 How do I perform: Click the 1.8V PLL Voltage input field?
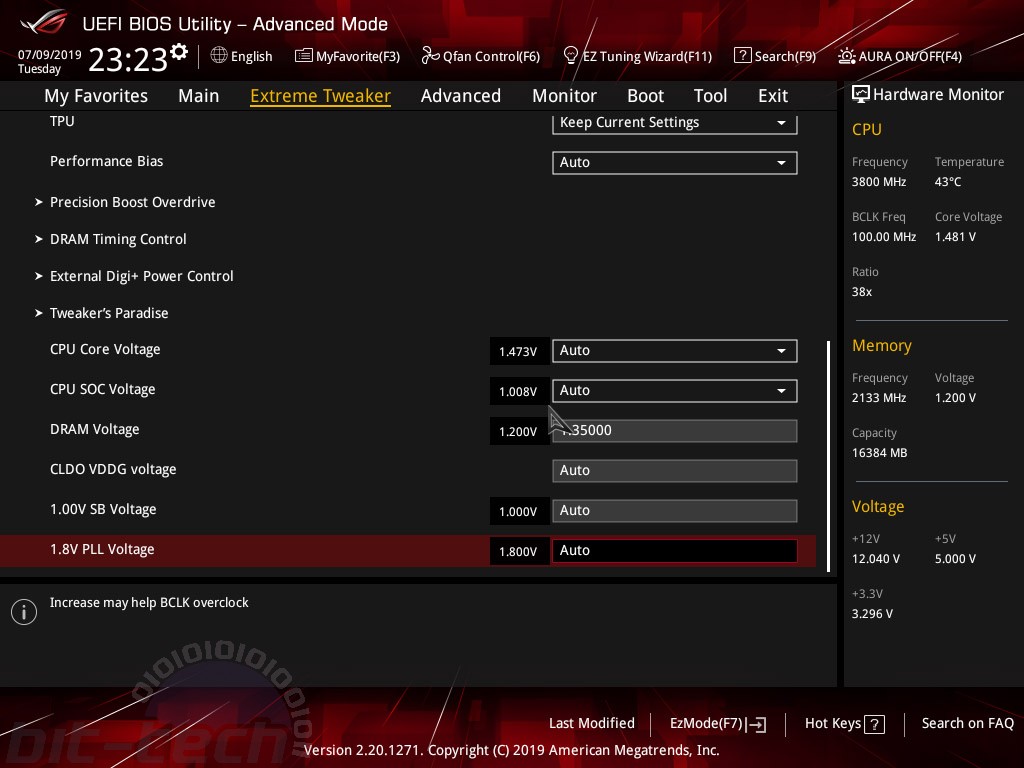coord(675,551)
